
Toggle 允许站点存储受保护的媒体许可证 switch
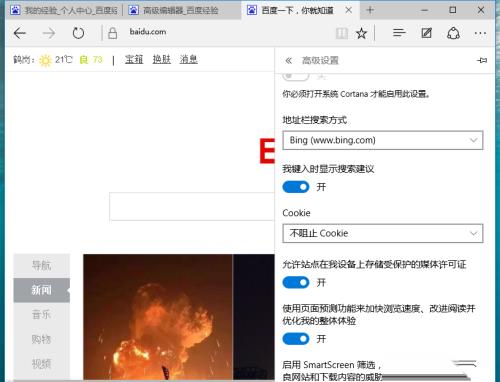[296, 283]
